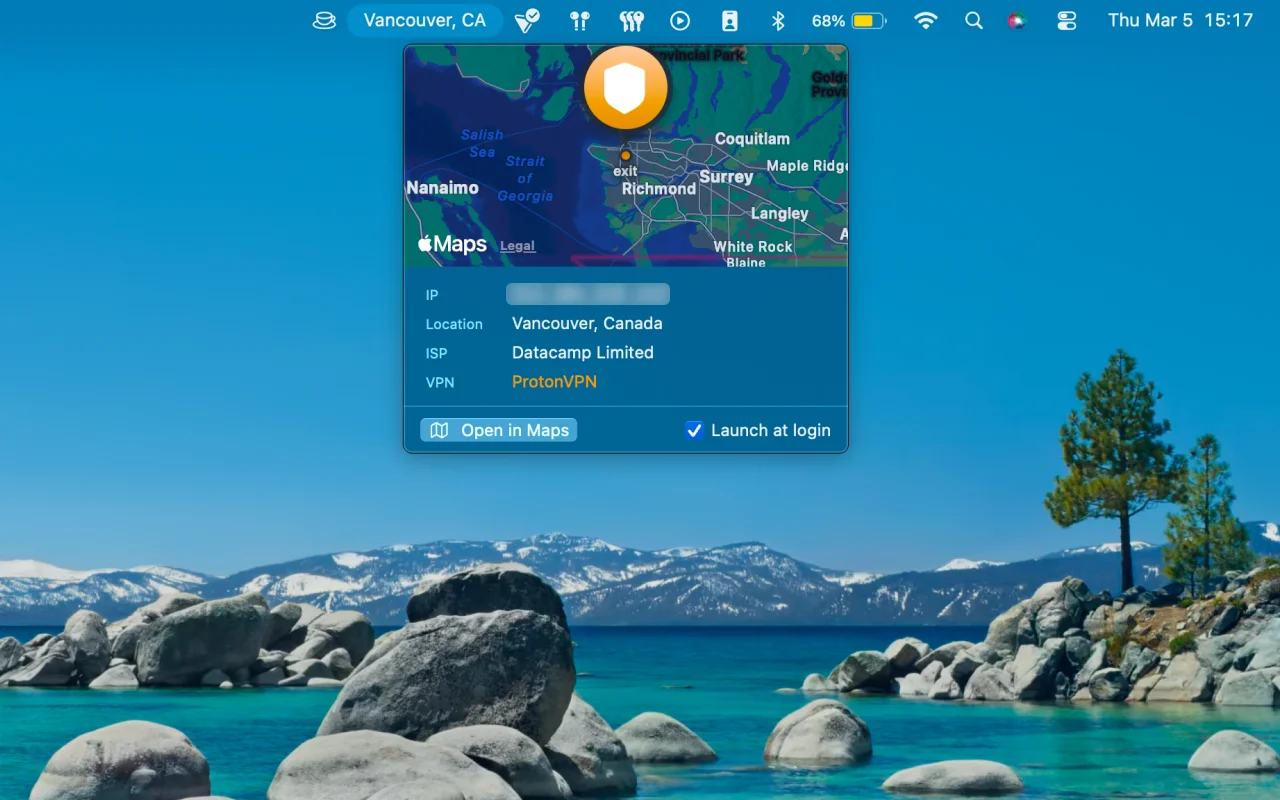Open the AirPods Pro trio menu icon
Image resolution: width=1280 pixels, height=800 pixels.
[631, 20]
